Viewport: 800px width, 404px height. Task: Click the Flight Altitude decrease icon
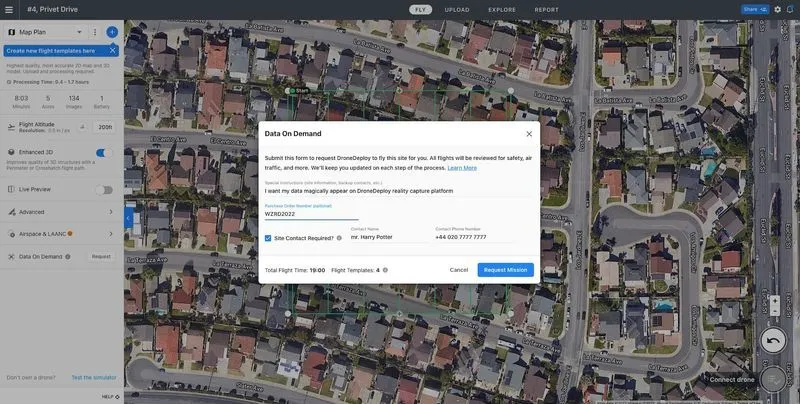(83, 127)
